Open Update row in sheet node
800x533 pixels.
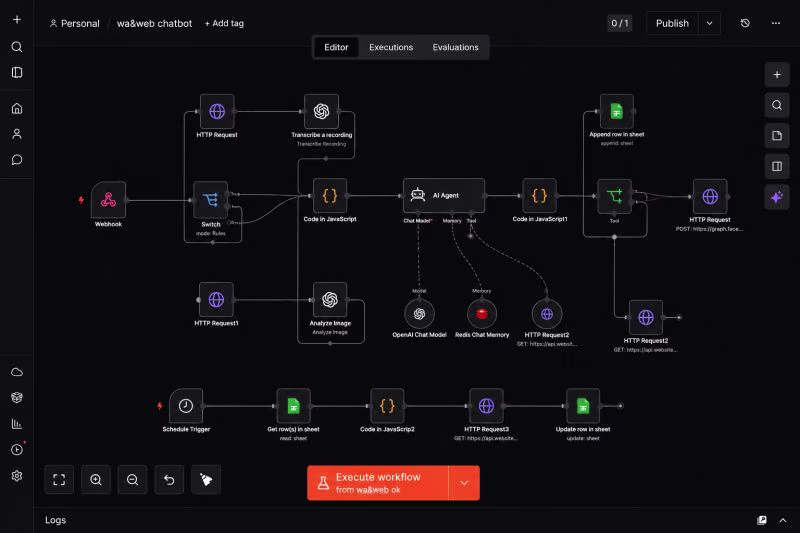pyautogui.click(x=583, y=406)
